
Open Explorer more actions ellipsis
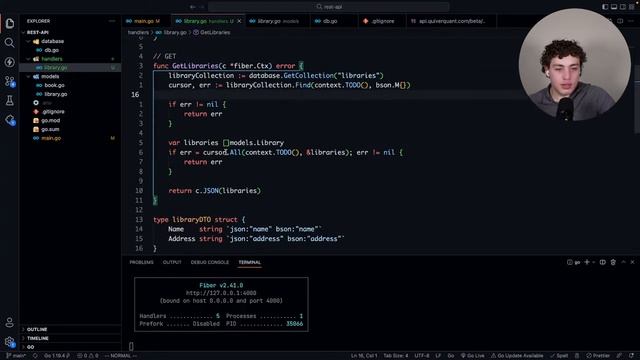click(x=112, y=21)
